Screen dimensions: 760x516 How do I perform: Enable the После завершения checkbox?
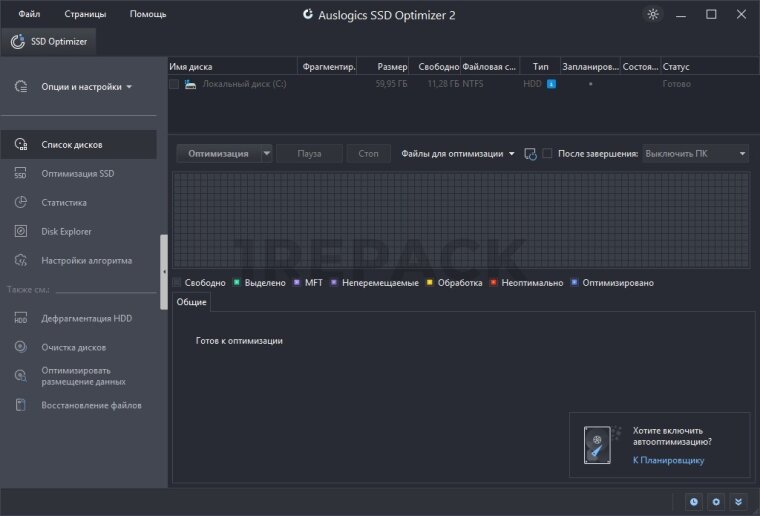[x=547, y=154]
